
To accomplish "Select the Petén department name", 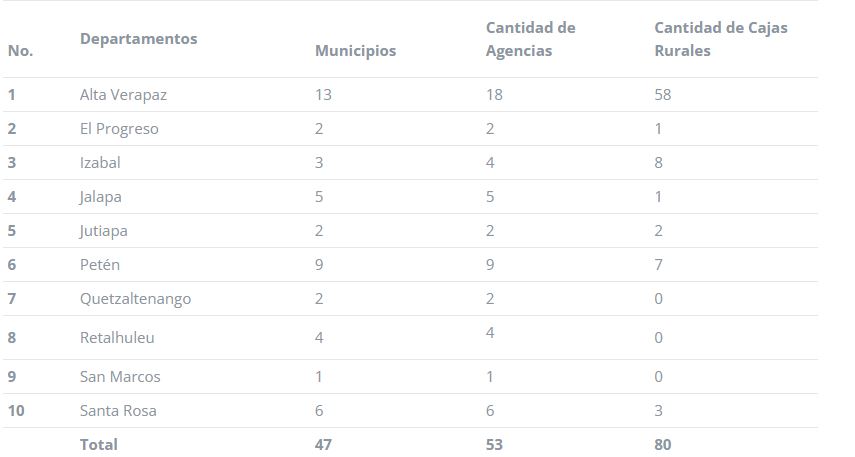I will [100, 264].
